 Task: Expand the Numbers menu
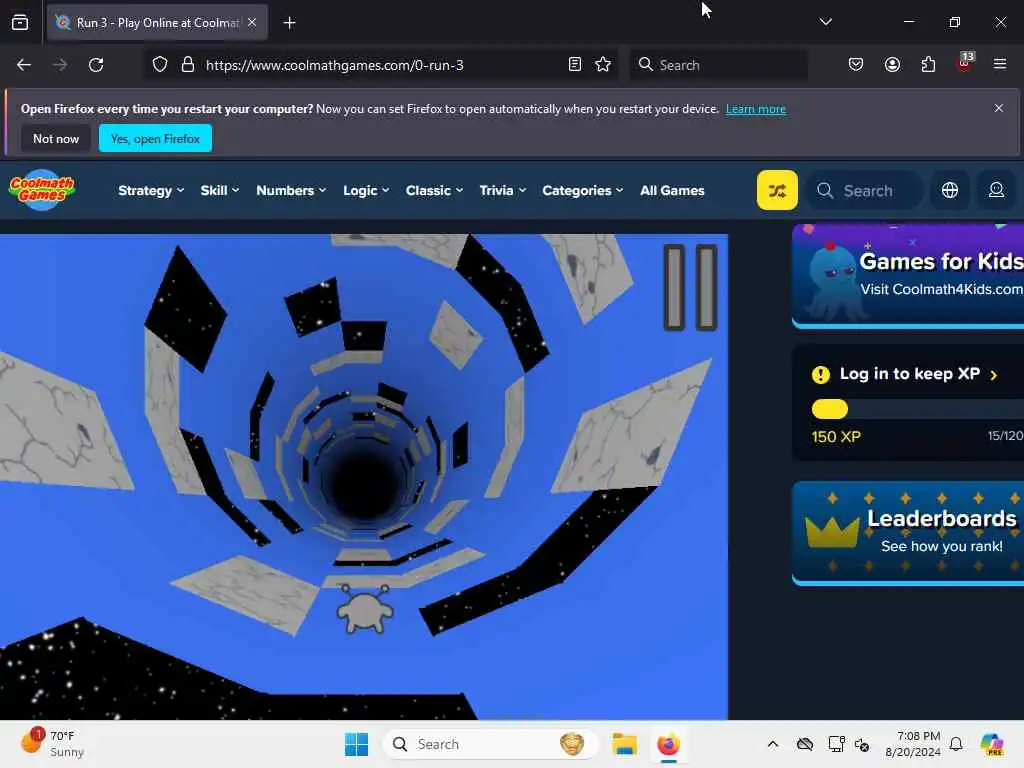(x=291, y=191)
